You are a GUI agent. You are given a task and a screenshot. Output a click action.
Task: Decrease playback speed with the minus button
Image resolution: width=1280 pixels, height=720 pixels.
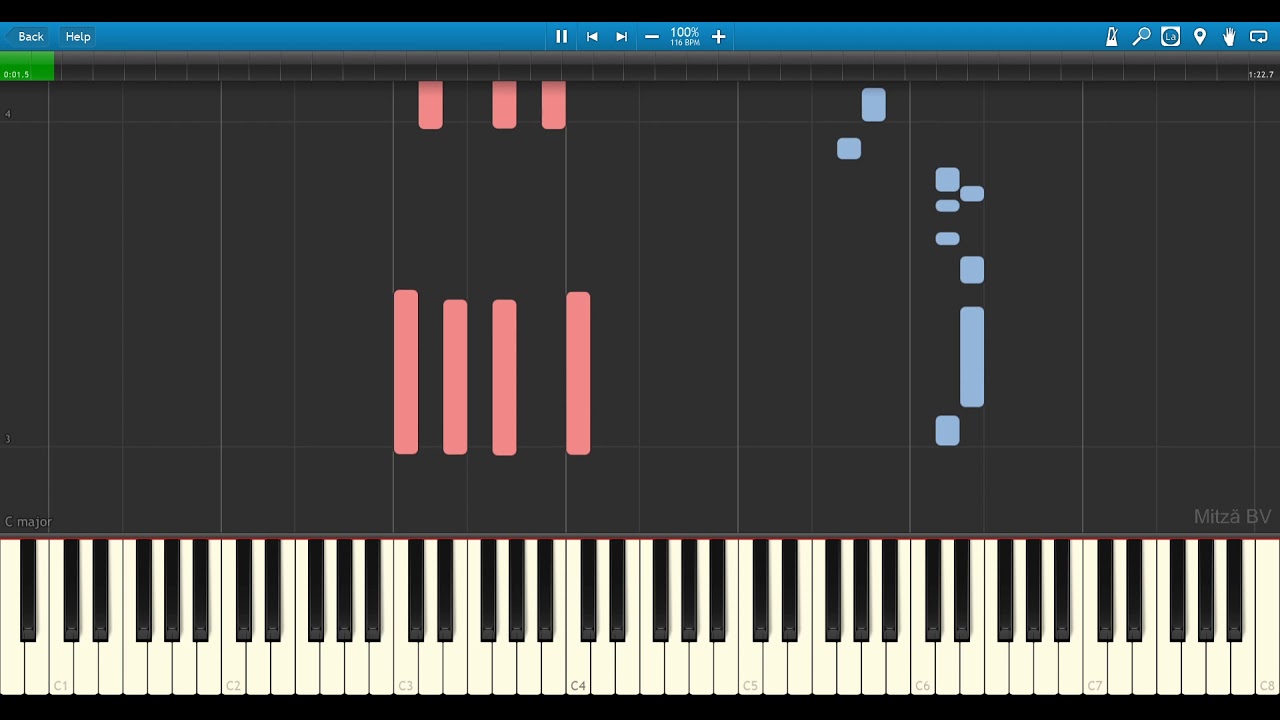[652, 36]
